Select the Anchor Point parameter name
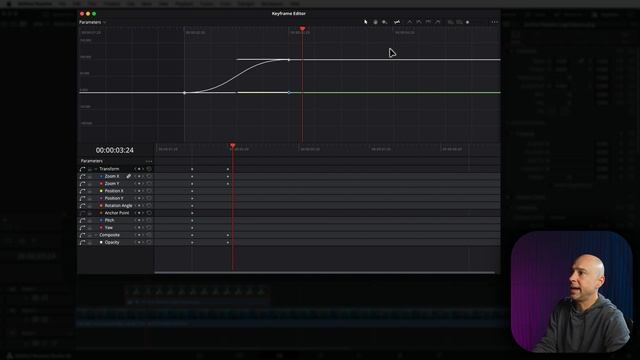The image size is (640, 360). pyautogui.click(x=117, y=213)
